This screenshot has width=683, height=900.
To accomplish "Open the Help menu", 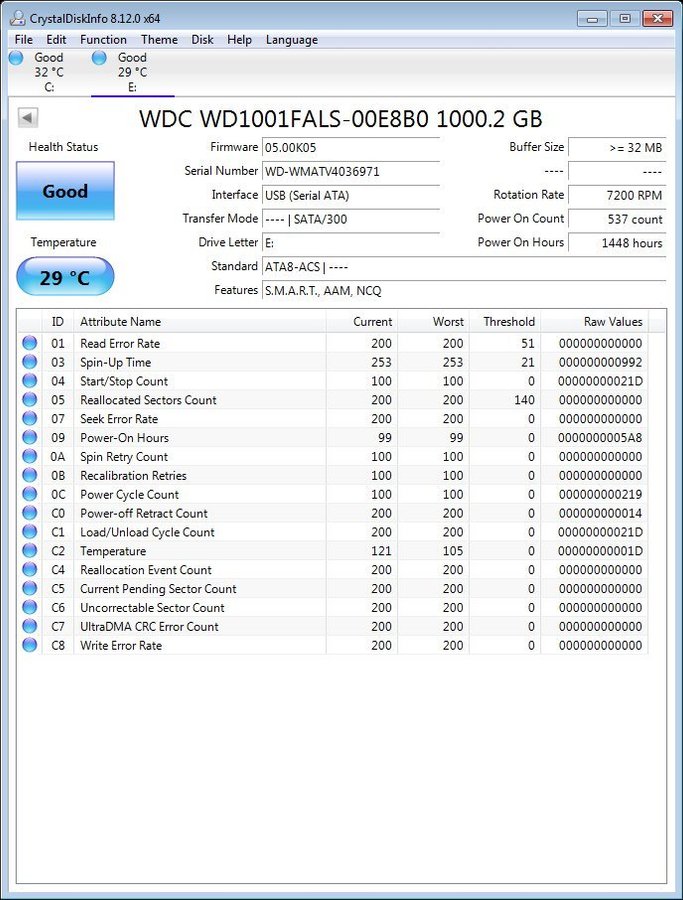I will pyautogui.click(x=239, y=40).
